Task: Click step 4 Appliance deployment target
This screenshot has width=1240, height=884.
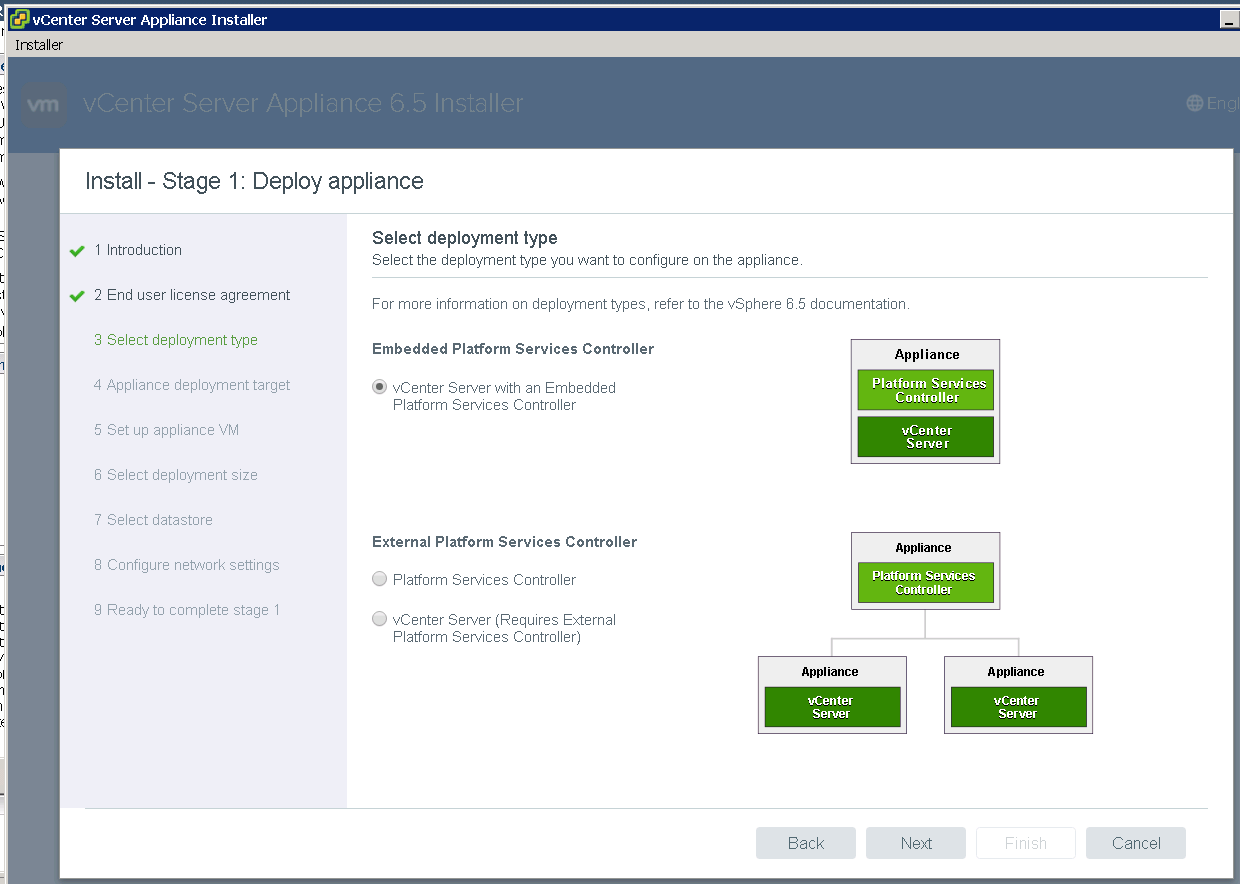Action: click(192, 385)
